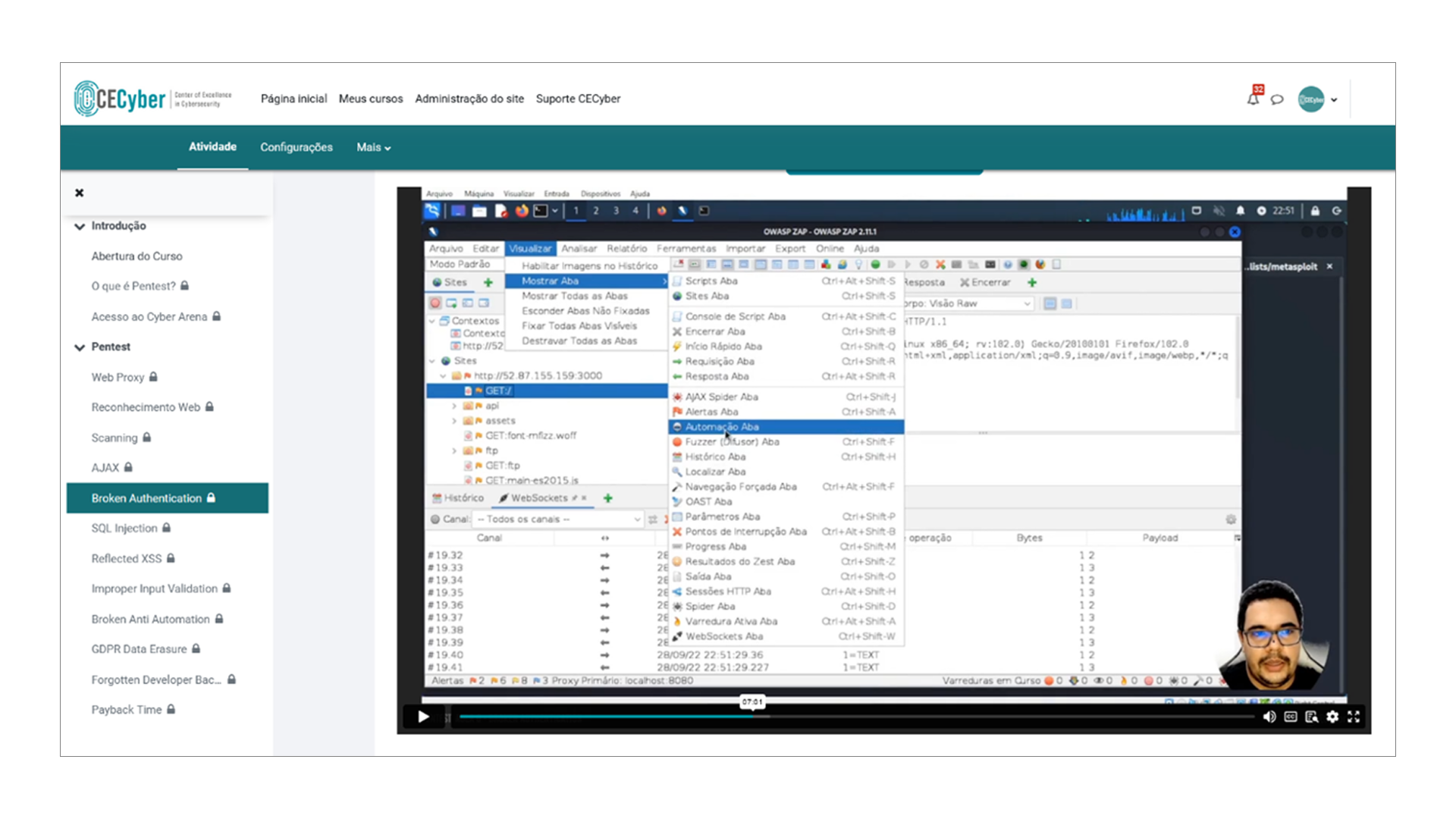Close the course index sidebar with the X
Image resolution: width=1456 pixels, height=819 pixels.
pyautogui.click(x=79, y=193)
